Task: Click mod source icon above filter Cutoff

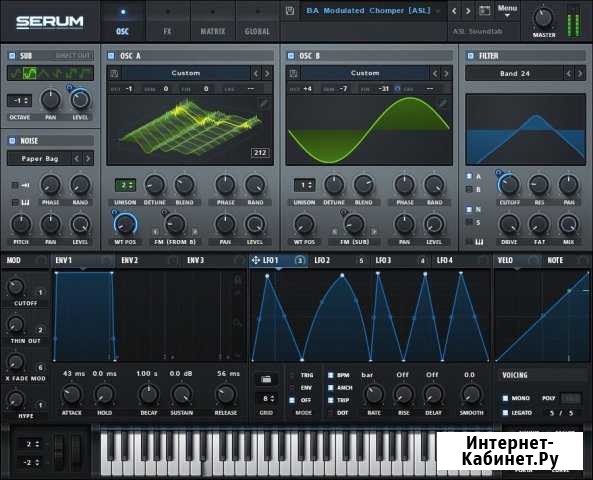Action: click(498, 173)
